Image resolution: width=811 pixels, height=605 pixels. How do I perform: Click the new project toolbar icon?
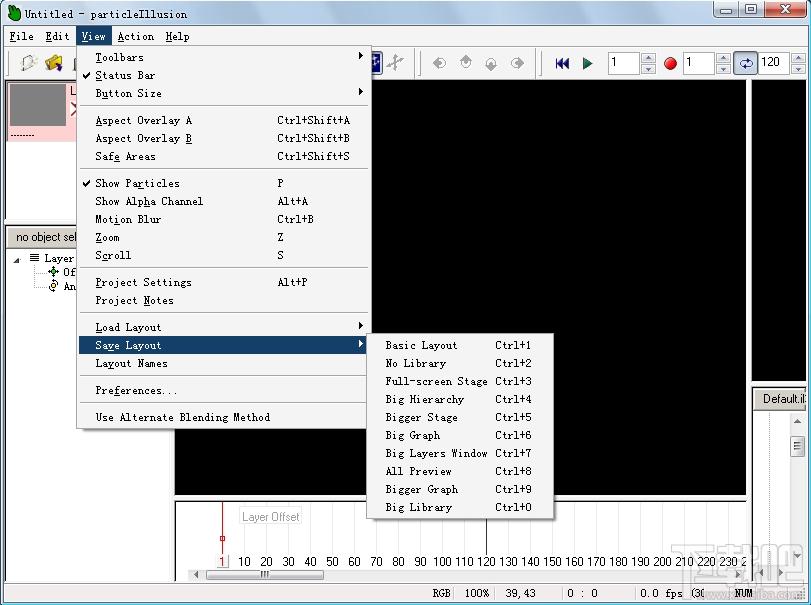click(x=28, y=63)
